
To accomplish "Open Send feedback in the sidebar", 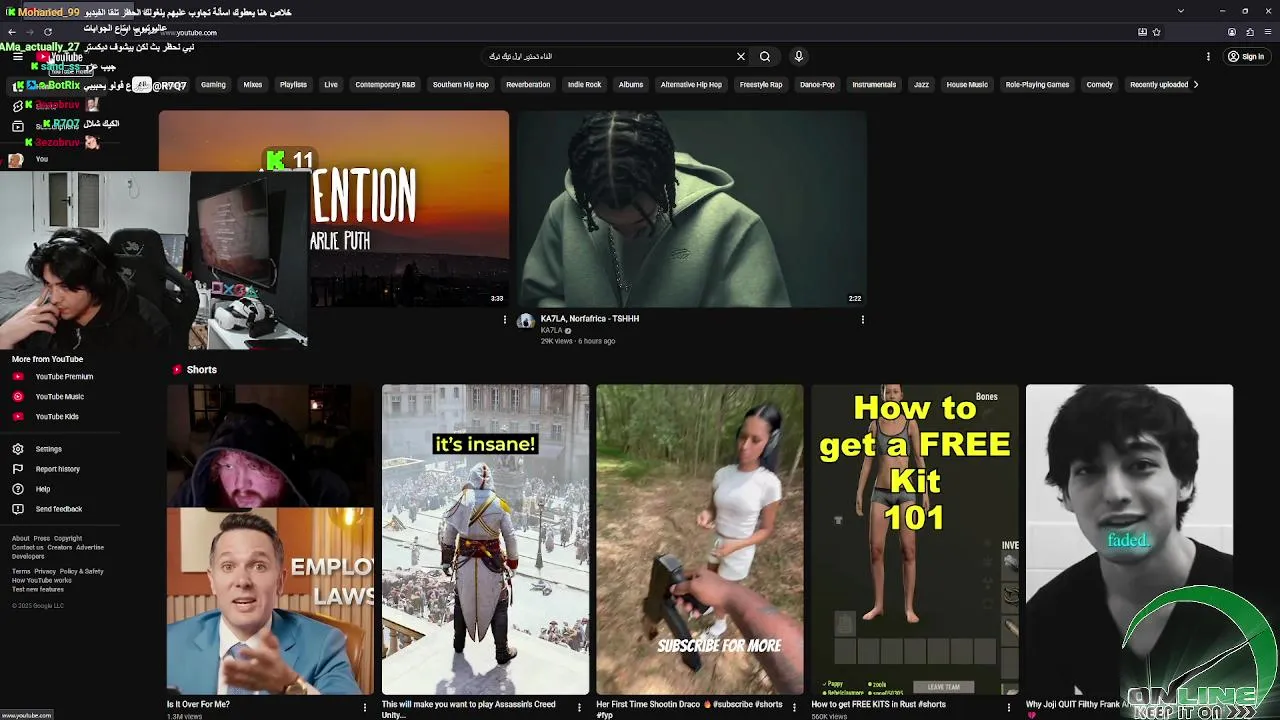I will [x=60, y=509].
